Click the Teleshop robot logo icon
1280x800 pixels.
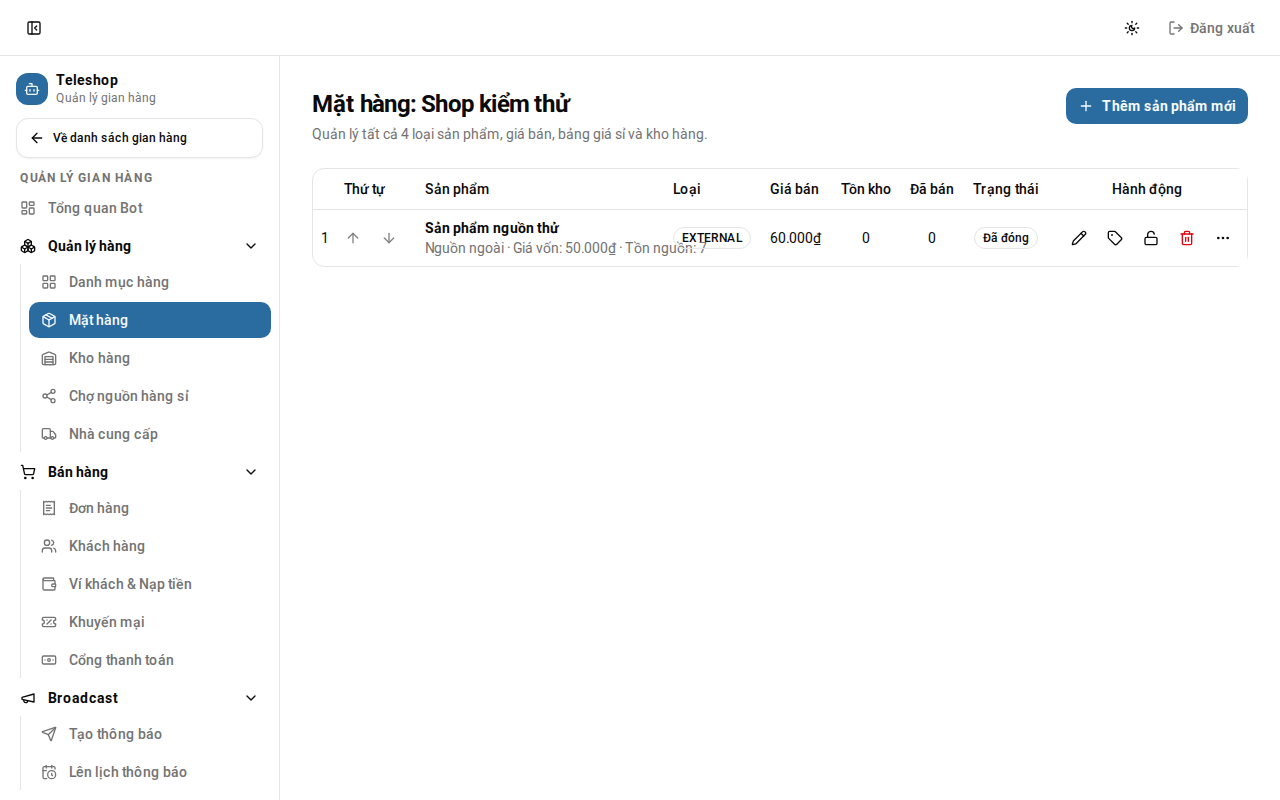point(32,89)
